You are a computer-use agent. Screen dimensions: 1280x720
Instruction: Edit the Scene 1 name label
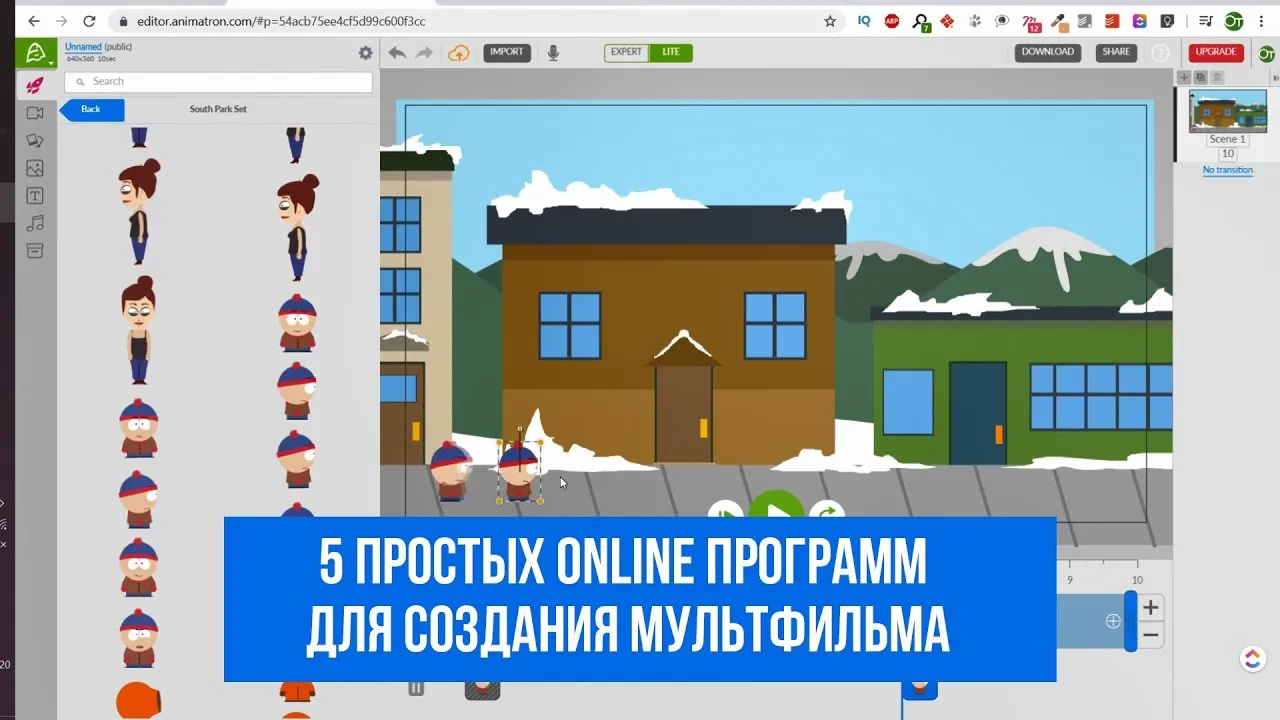1228,139
